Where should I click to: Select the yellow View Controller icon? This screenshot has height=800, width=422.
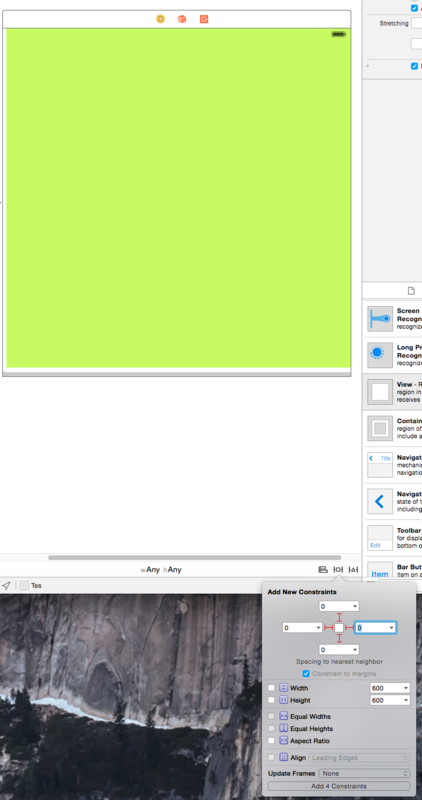160,19
